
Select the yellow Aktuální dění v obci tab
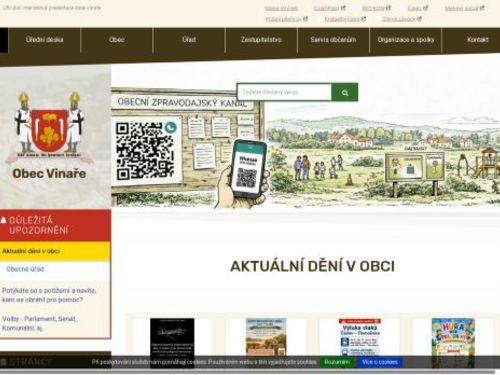[x=55, y=251]
